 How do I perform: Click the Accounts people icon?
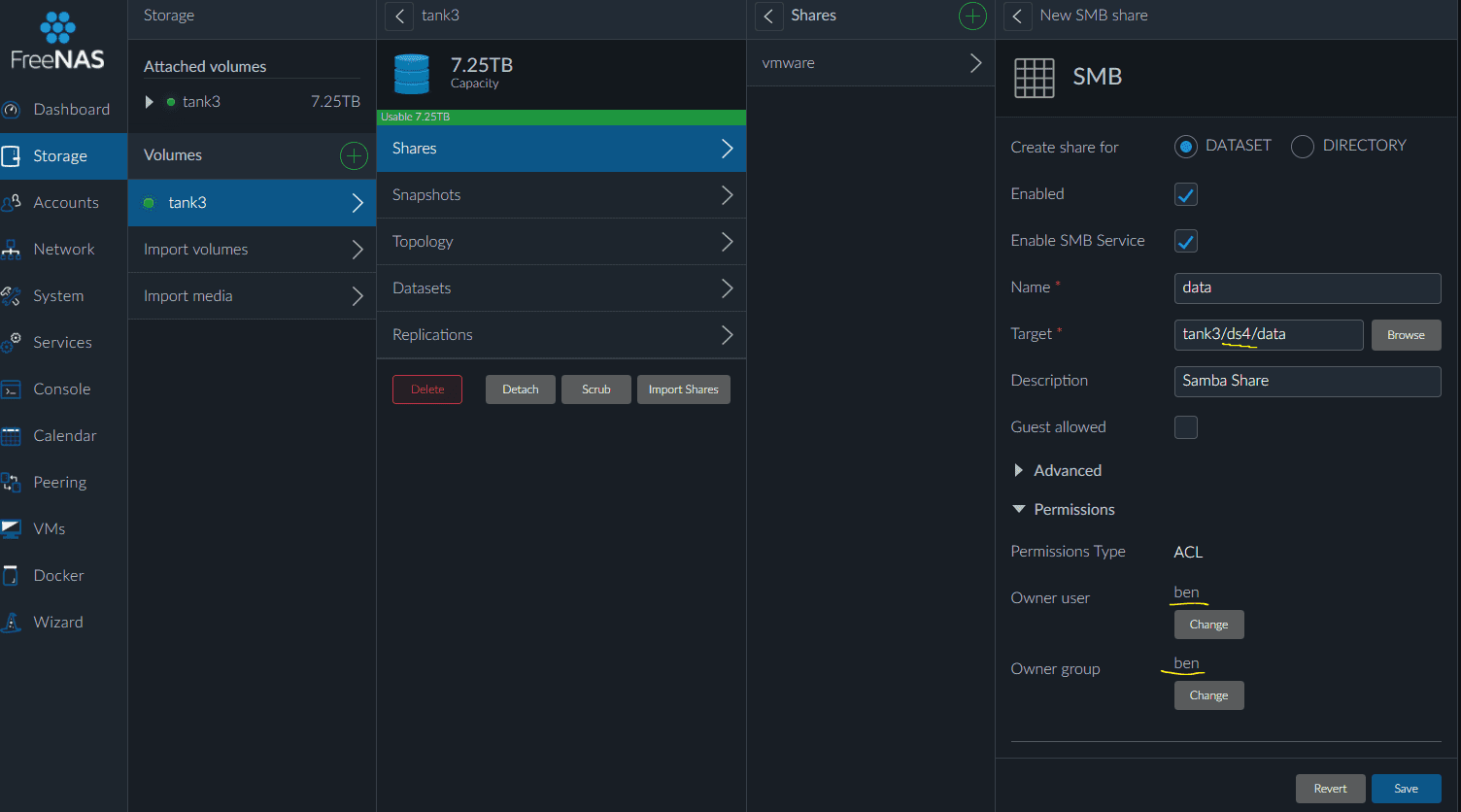point(11,203)
